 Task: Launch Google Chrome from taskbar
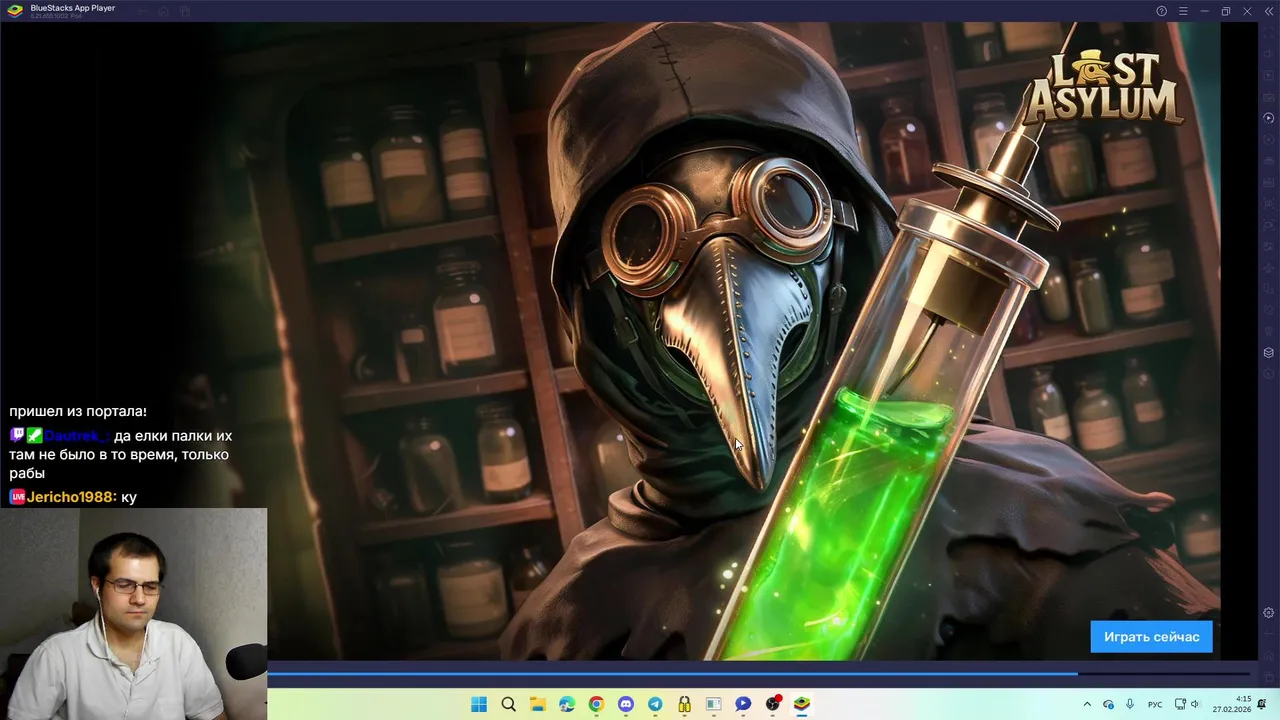click(x=596, y=704)
